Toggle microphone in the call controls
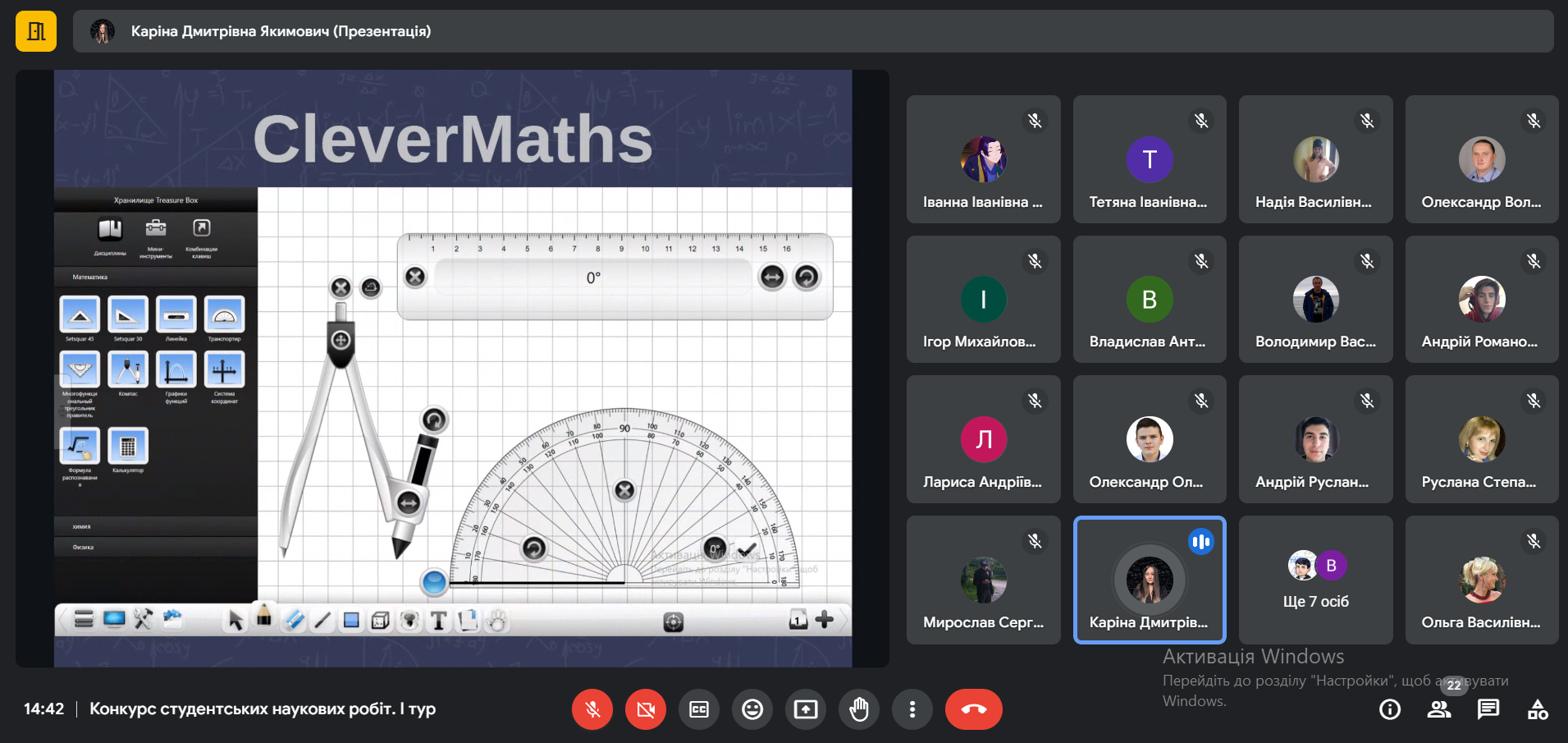The height and width of the screenshot is (743, 1568). pos(592,709)
